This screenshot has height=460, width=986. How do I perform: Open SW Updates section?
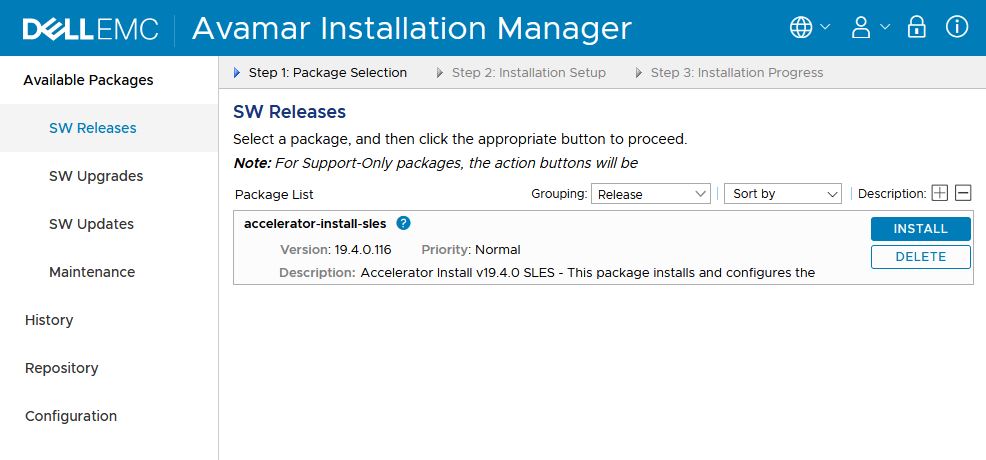click(x=91, y=224)
